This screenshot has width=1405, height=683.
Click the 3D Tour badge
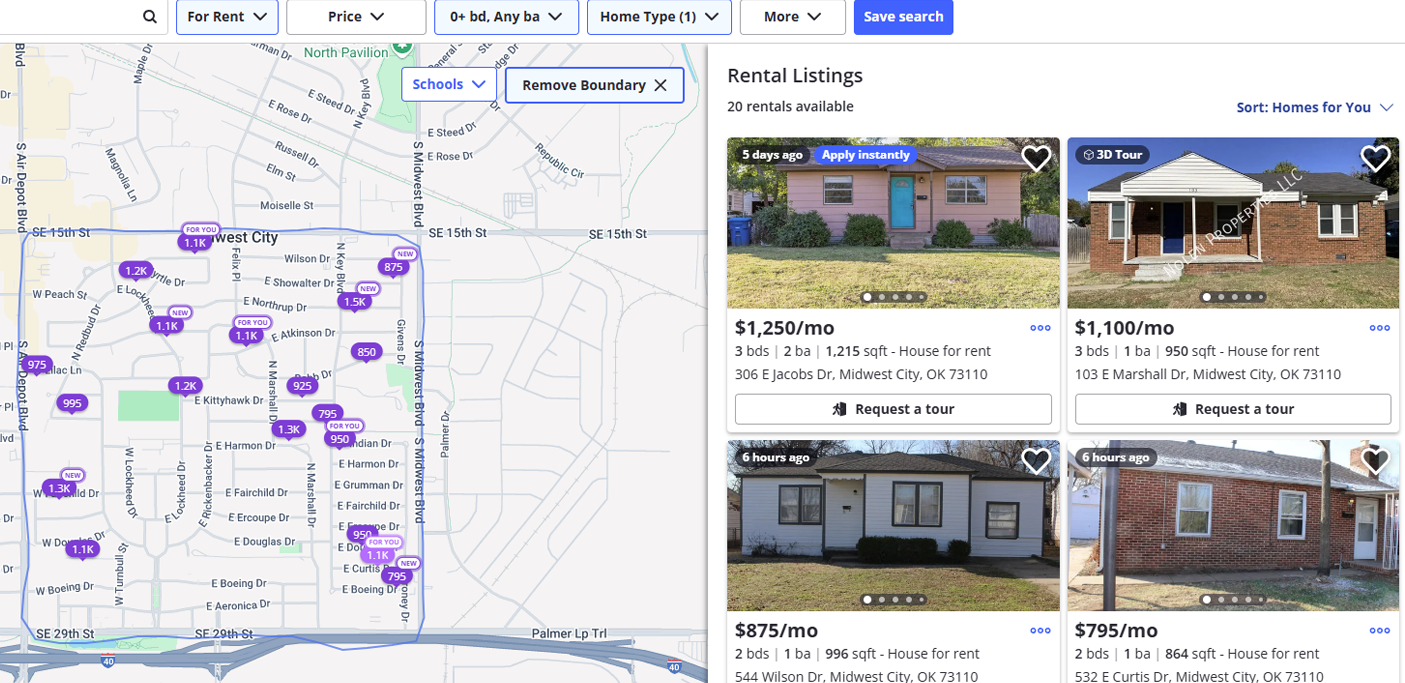(1113, 155)
